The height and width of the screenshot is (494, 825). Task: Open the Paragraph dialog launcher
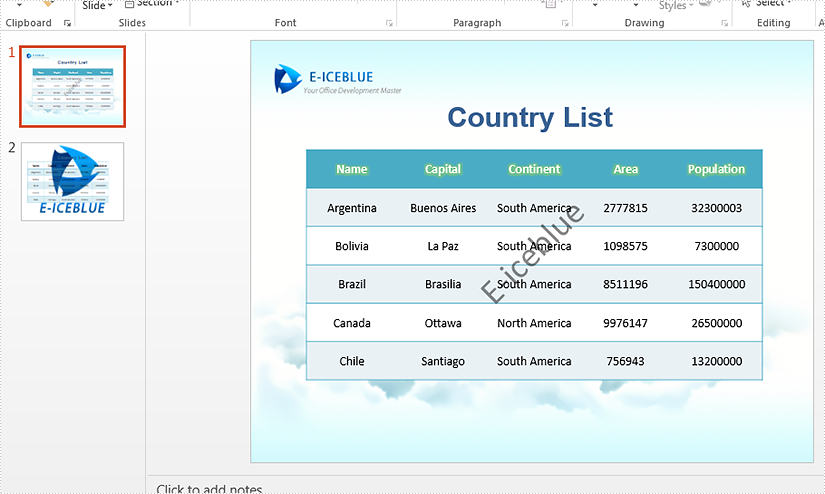tap(565, 23)
